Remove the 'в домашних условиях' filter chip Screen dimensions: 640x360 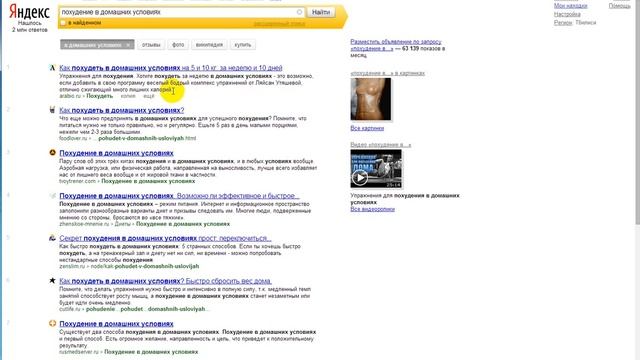tap(128, 45)
